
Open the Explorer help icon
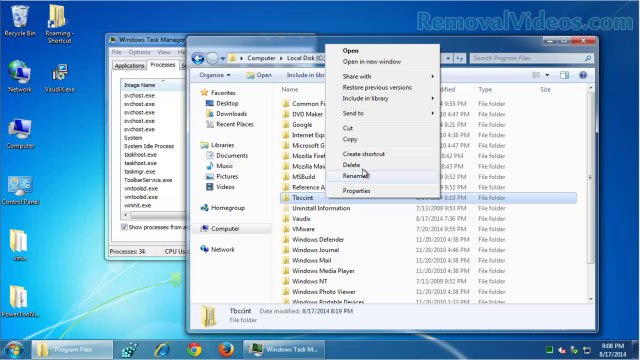point(583,75)
